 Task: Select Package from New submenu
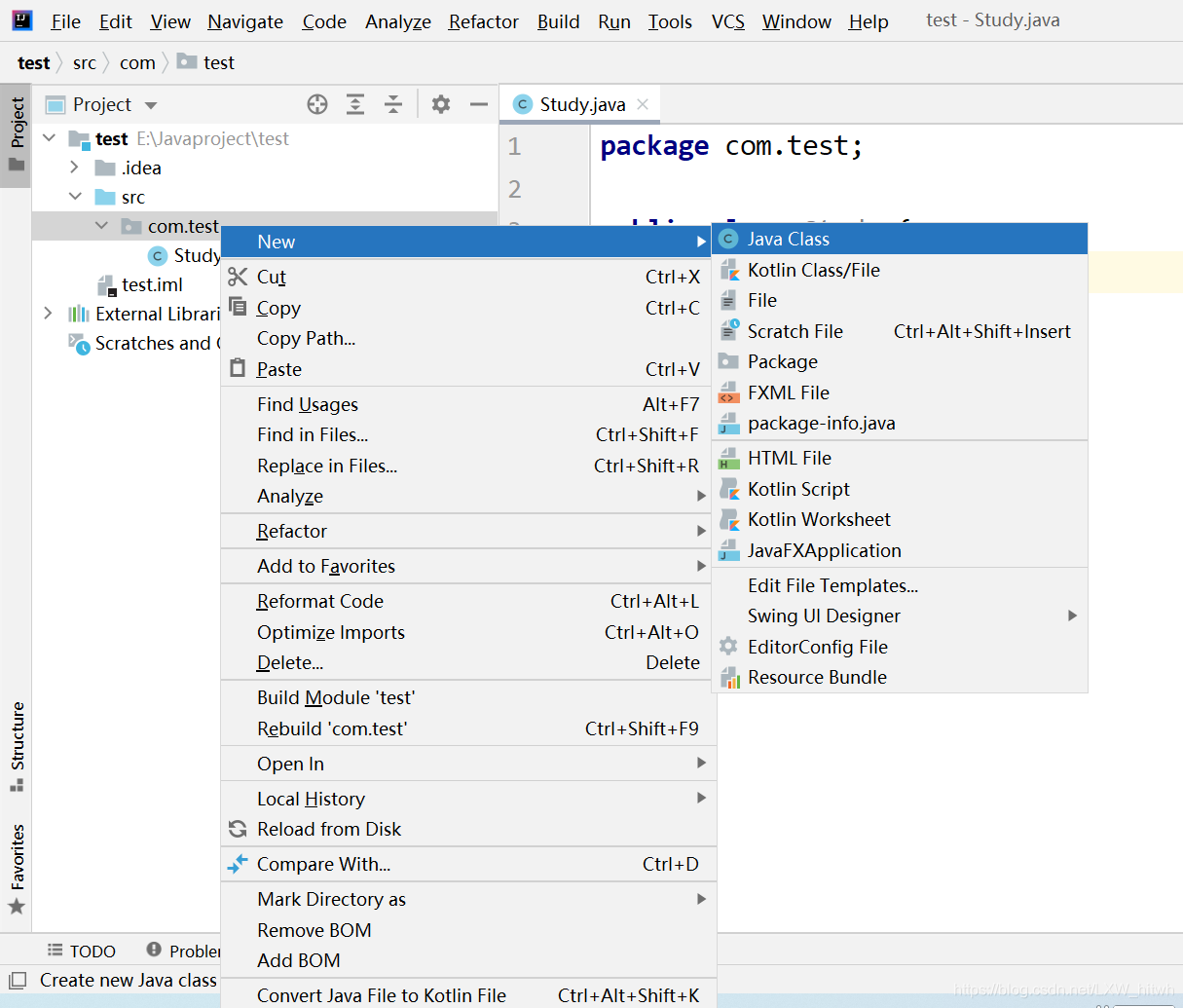click(900, 361)
